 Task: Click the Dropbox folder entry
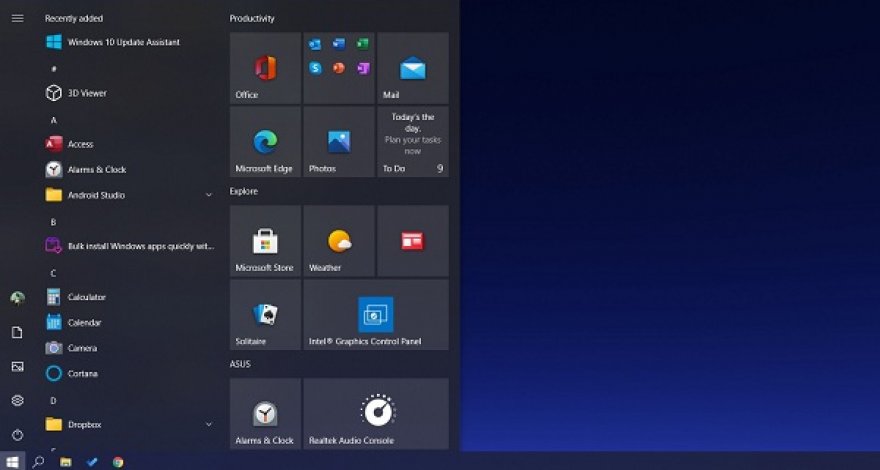click(130, 425)
